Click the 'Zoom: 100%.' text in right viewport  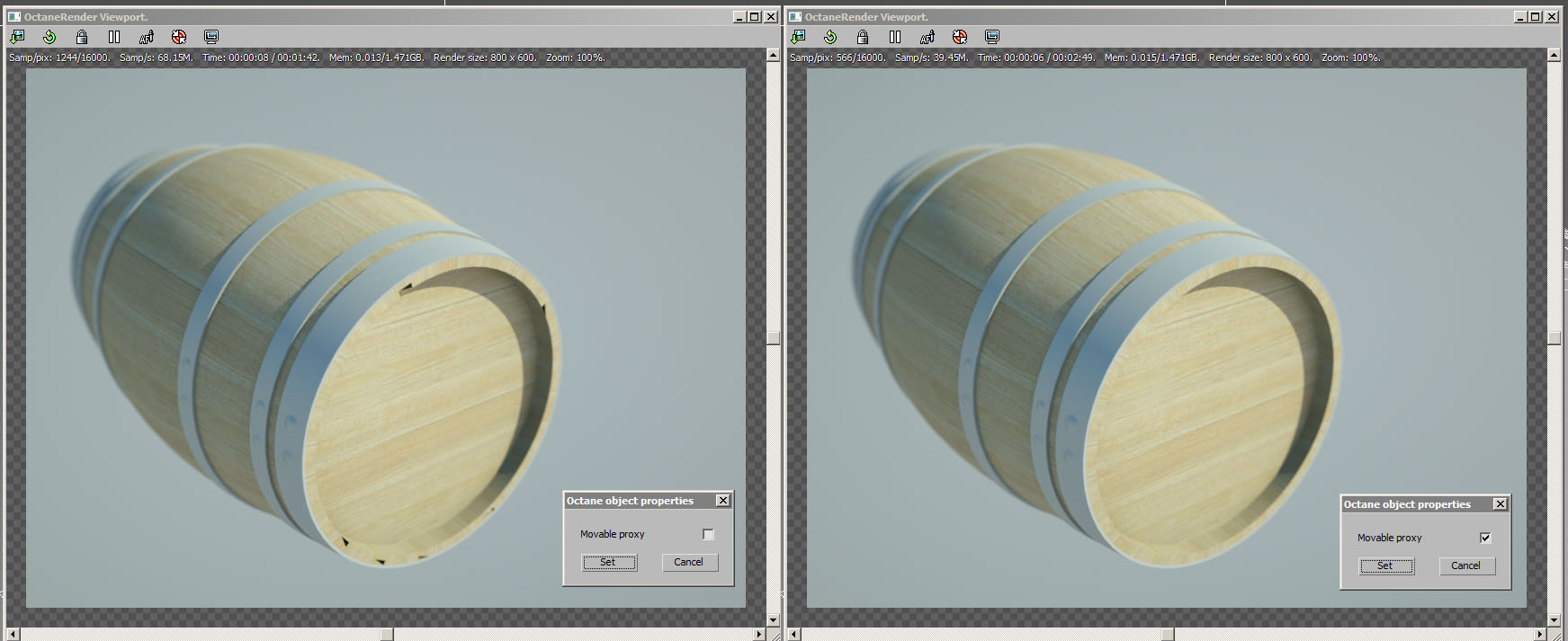pyautogui.click(x=1351, y=58)
